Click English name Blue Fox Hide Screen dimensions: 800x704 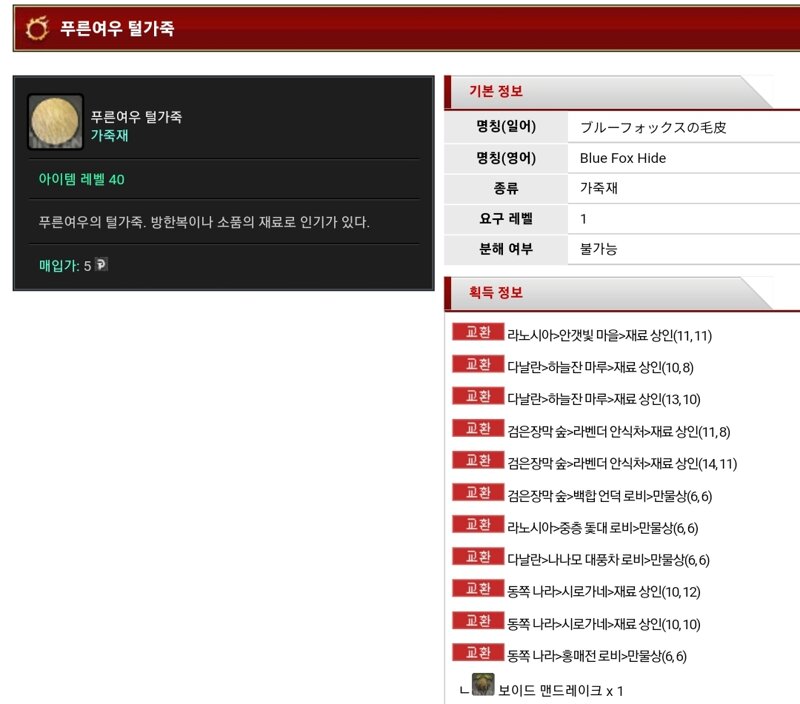pyautogui.click(x=622, y=158)
